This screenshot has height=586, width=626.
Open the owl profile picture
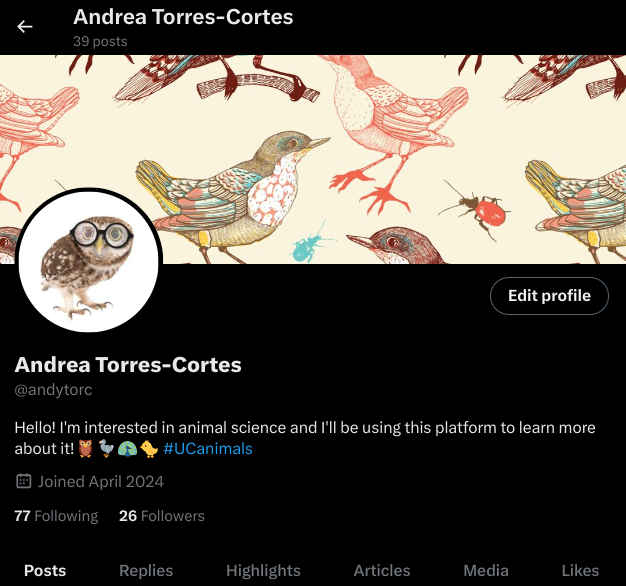(x=89, y=260)
